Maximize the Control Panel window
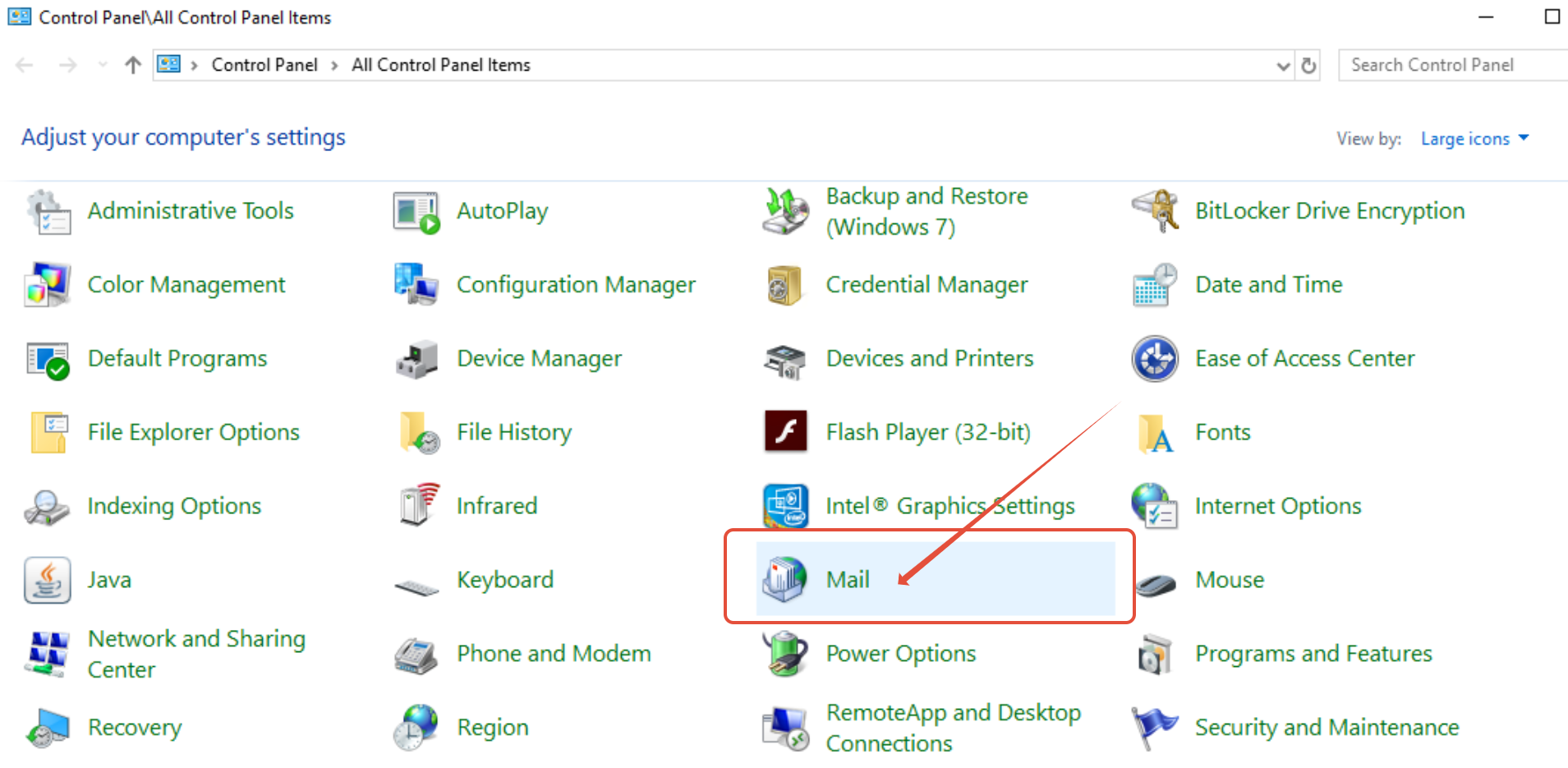The image size is (1568, 768). pyautogui.click(x=1552, y=16)
